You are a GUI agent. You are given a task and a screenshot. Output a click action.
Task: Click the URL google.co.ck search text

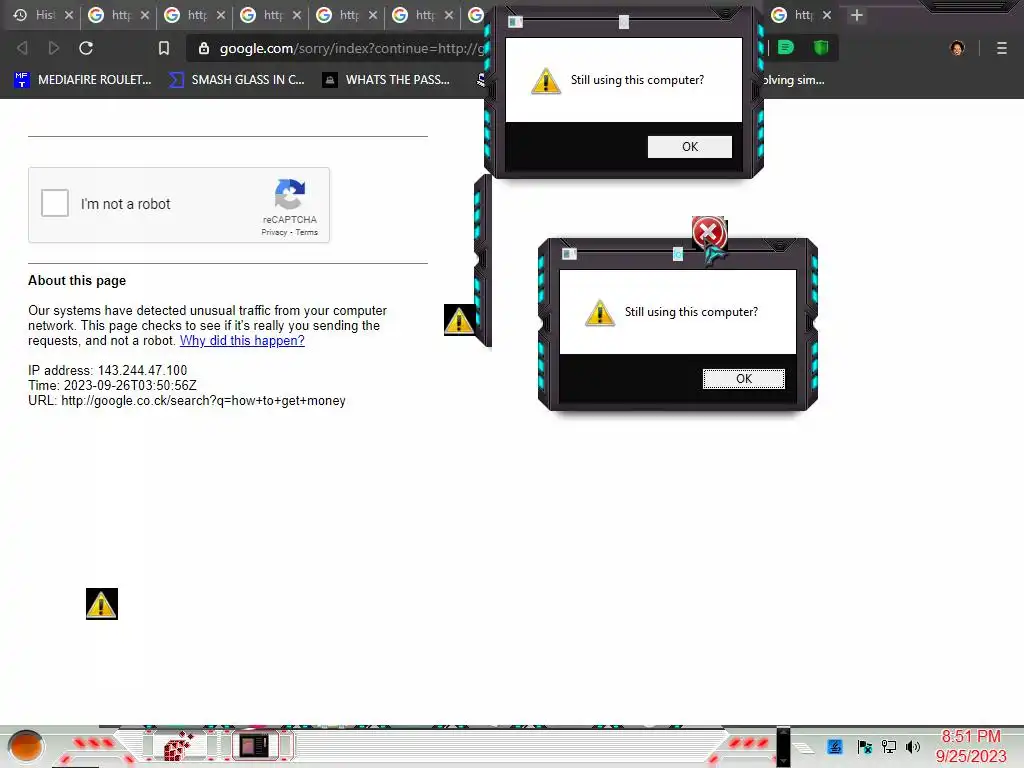(x=187, y=400)
